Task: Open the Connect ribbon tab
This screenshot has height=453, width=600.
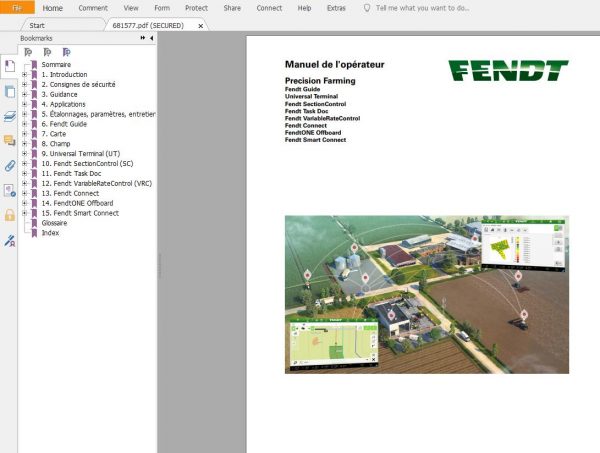Action: [x=269, y=8]
